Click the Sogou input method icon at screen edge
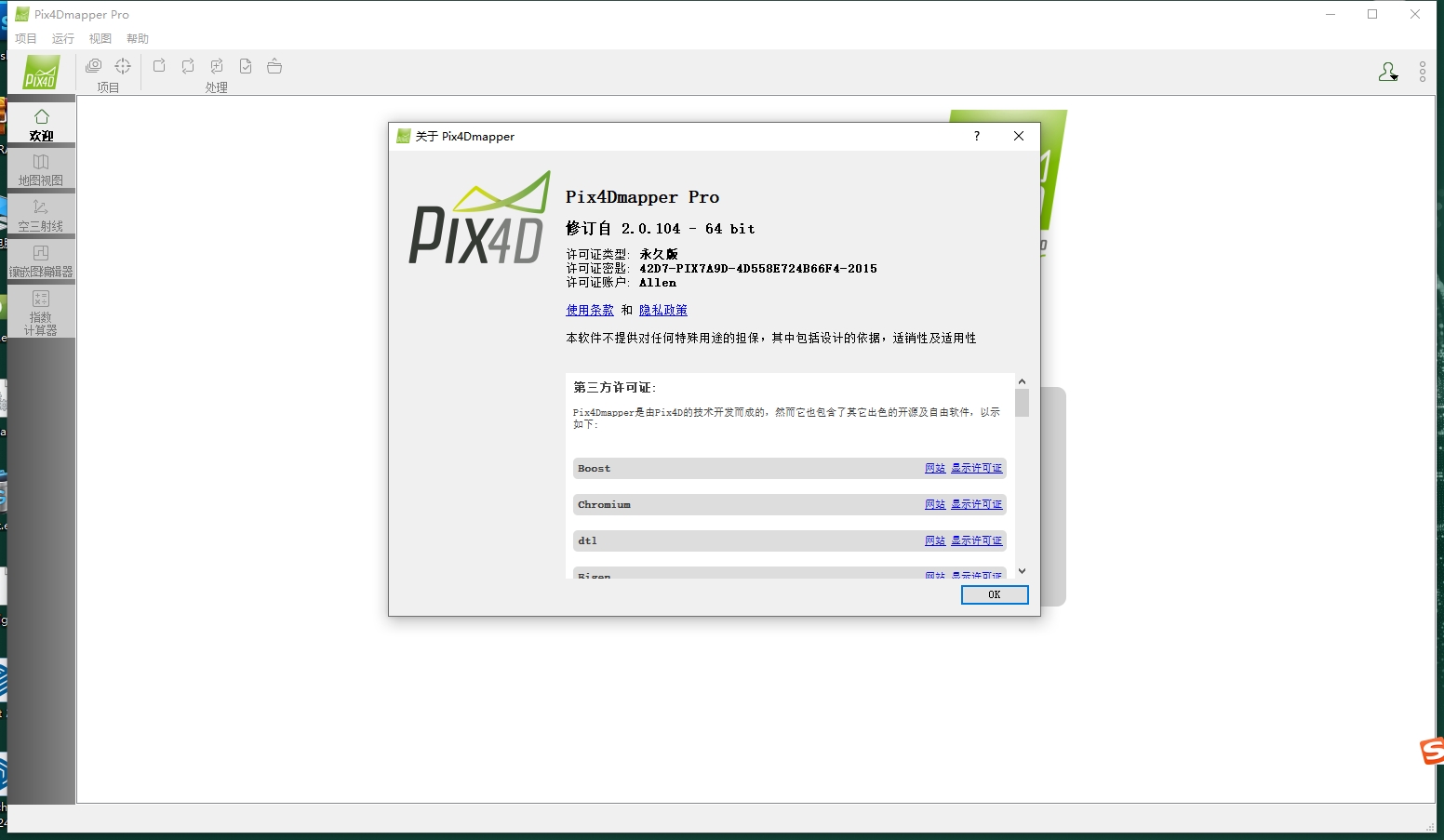The image size is (1444, 840). pos(1432,751)
